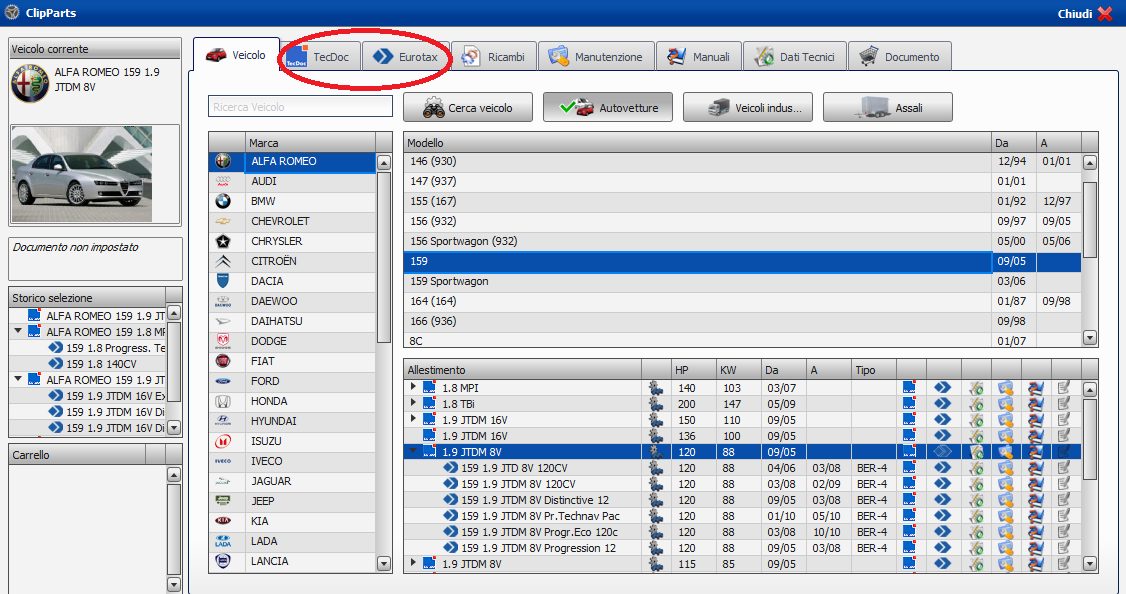
Task: Click engine gear icon for 8V Distinctive 12 row
Action: coord(656,500)
